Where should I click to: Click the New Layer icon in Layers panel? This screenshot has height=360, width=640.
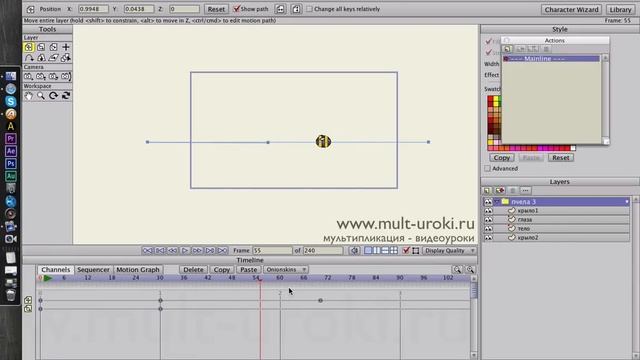(x=487, y=191)
